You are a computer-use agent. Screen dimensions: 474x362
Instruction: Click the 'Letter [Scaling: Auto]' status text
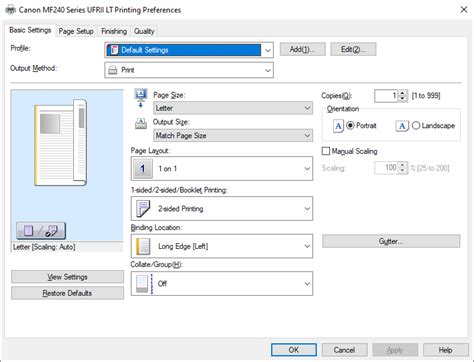click(44, 247)
